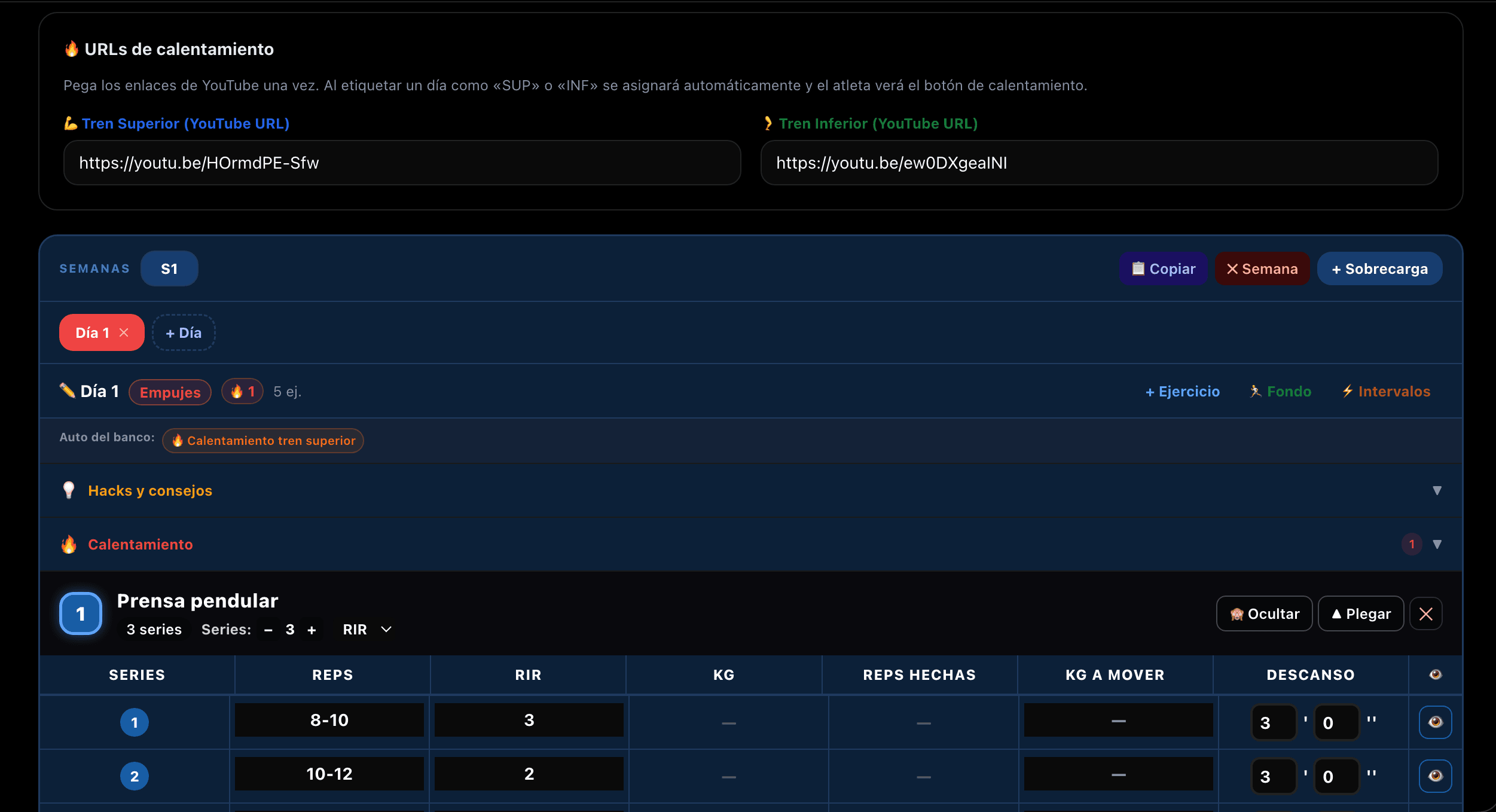This screenshot has width=1496, height=812.
Task: Select the S1 week tab
Action: 169,268
